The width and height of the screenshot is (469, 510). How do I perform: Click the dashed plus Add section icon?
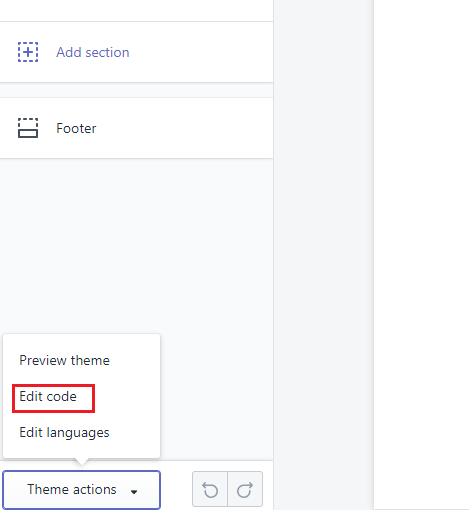[28, 52]
